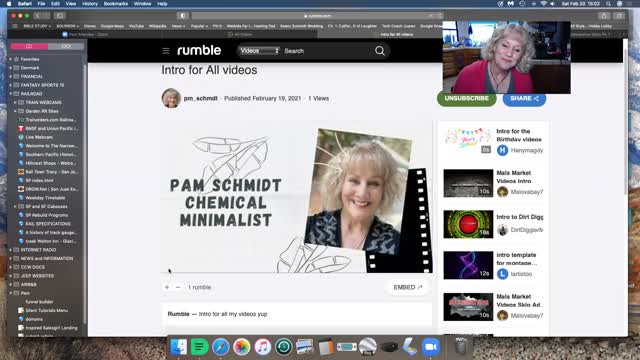Downvote the video with the minus icon

[x=178, y=287]
